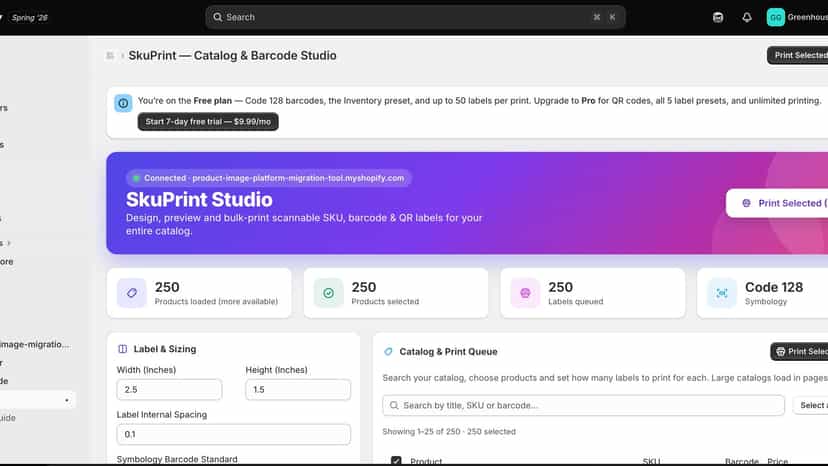Click the SKU column header
The height and width of the screenshot is (466, 828).
[x=651, y=461]
